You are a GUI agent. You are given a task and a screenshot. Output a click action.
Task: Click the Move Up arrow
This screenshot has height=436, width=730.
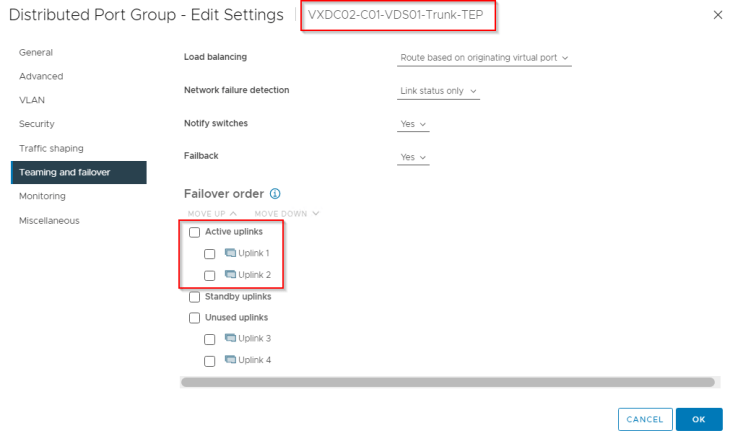(x=233, y=214)
